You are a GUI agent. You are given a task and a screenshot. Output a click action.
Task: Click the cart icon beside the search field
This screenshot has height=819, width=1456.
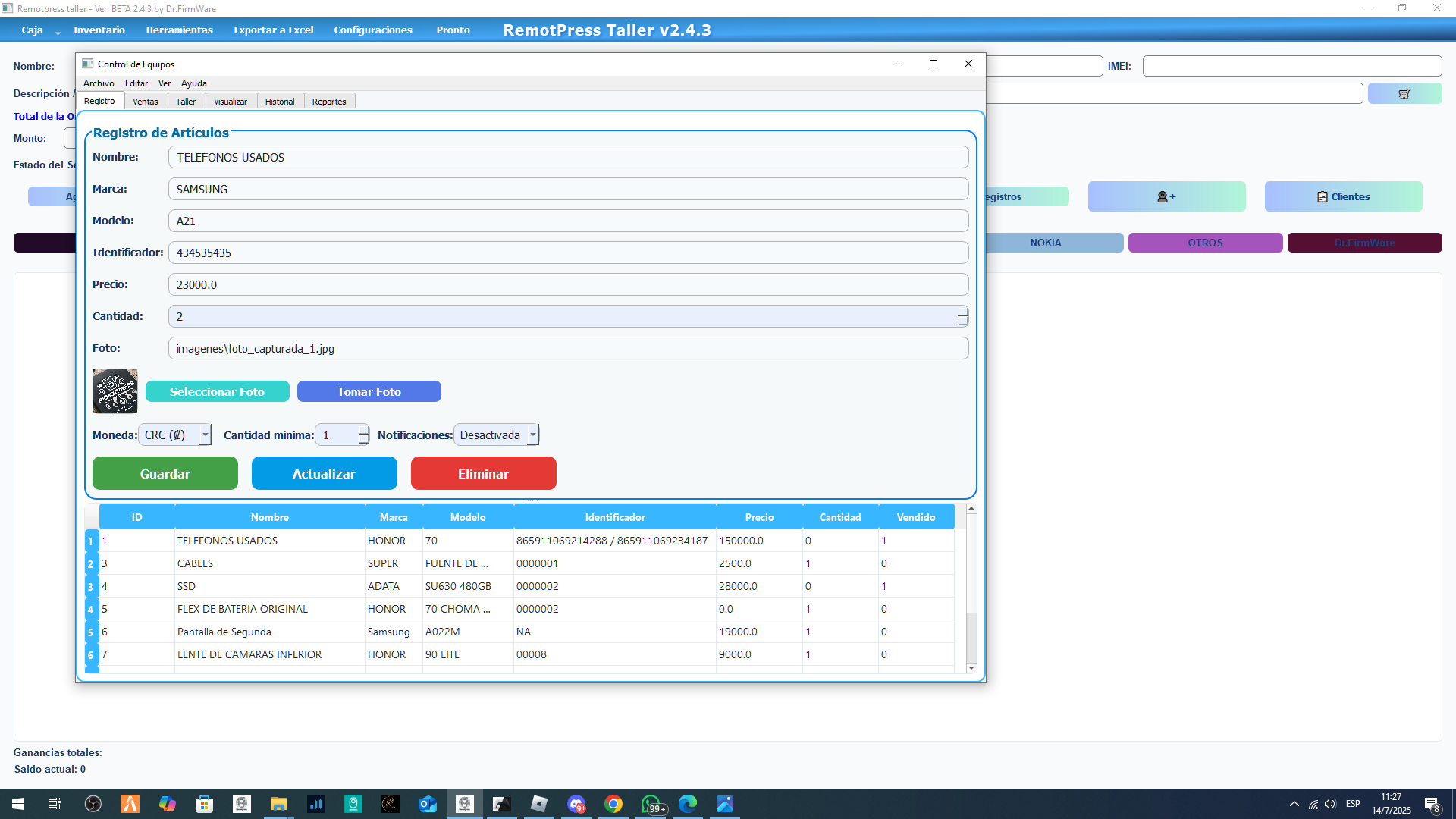pyautogui.click(x=1405, y=93)
